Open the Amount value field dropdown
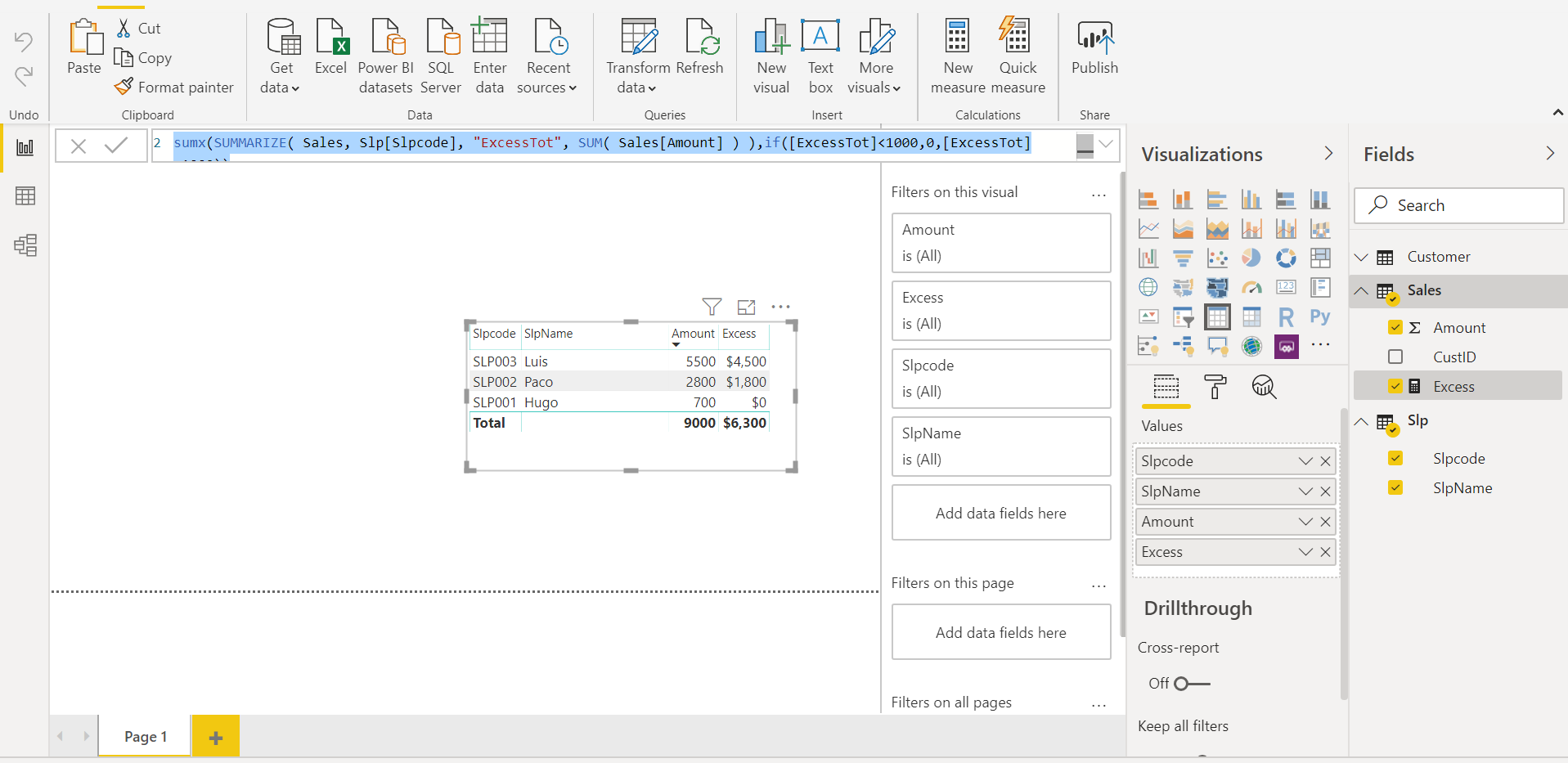Image resolution: width=1568 pixels, height=763 pixels. point(1305,522)
